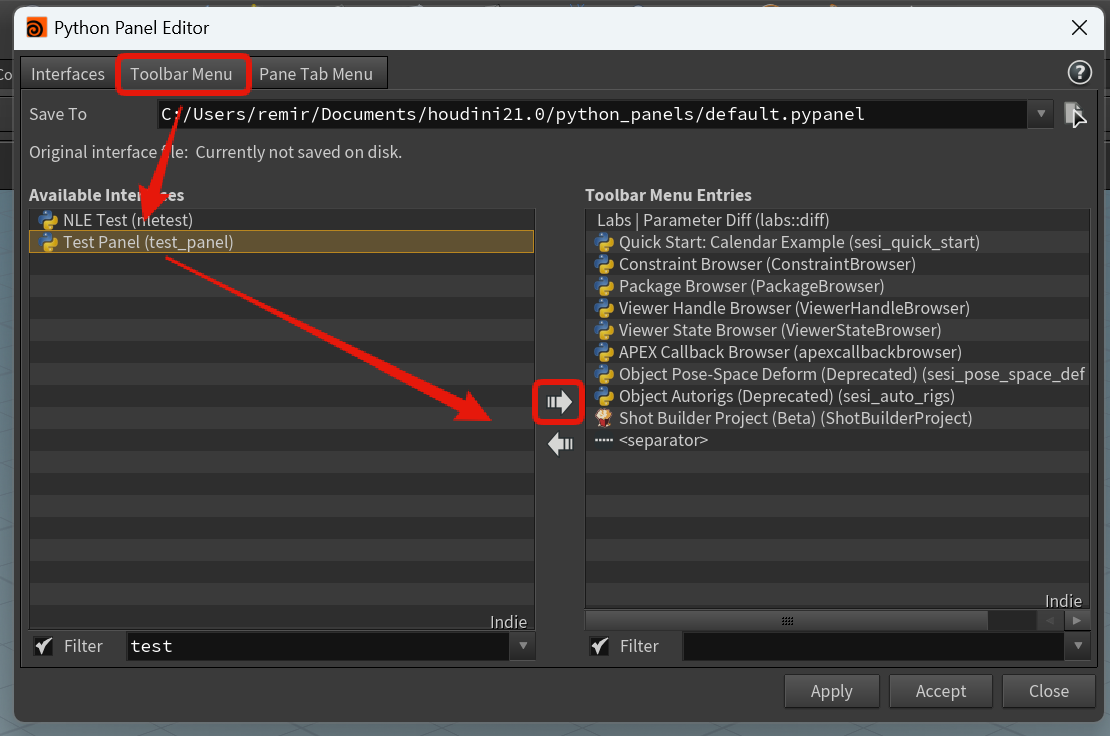This screenshot has height=736, width=1110.
Task: Open the help question mark icon
Action: (x=1079, y=72)
